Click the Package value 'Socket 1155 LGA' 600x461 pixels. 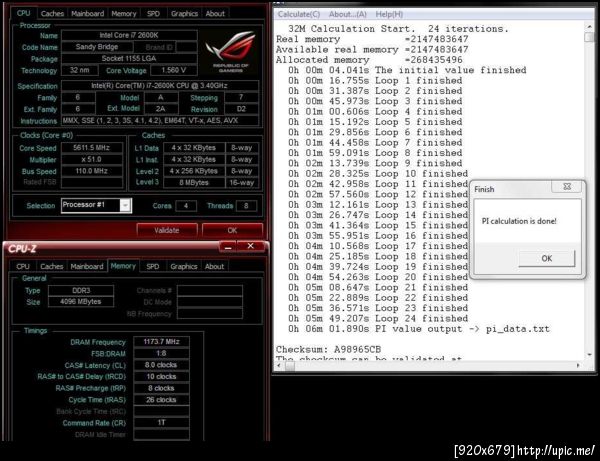coord(129,59)
